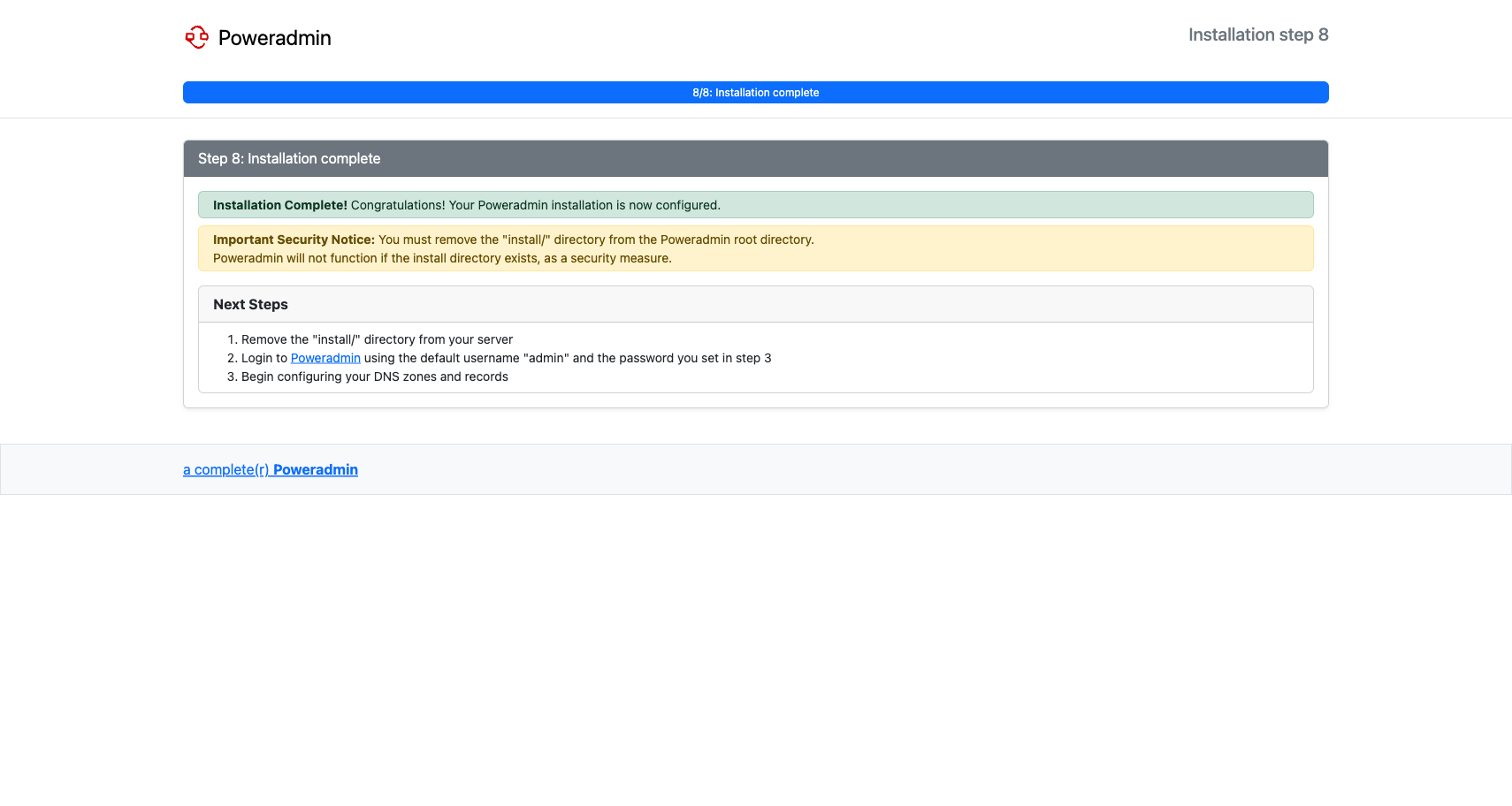Viewport: 1512px width, 806px height.
Task: Click the "Login to" text in step 2
Action: click(x=263, y=358)
